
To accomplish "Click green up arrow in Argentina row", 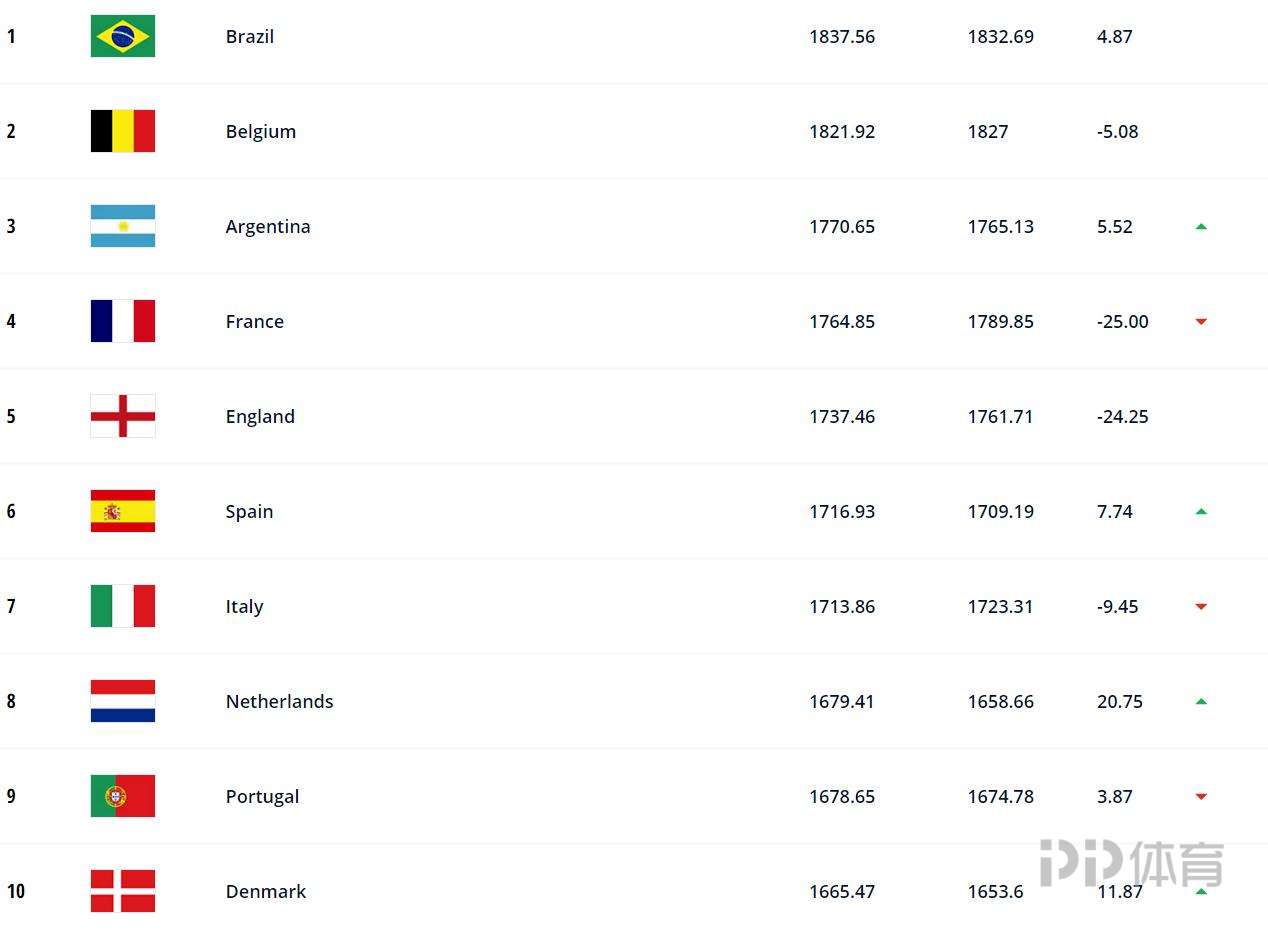I will click(1201, 227).
